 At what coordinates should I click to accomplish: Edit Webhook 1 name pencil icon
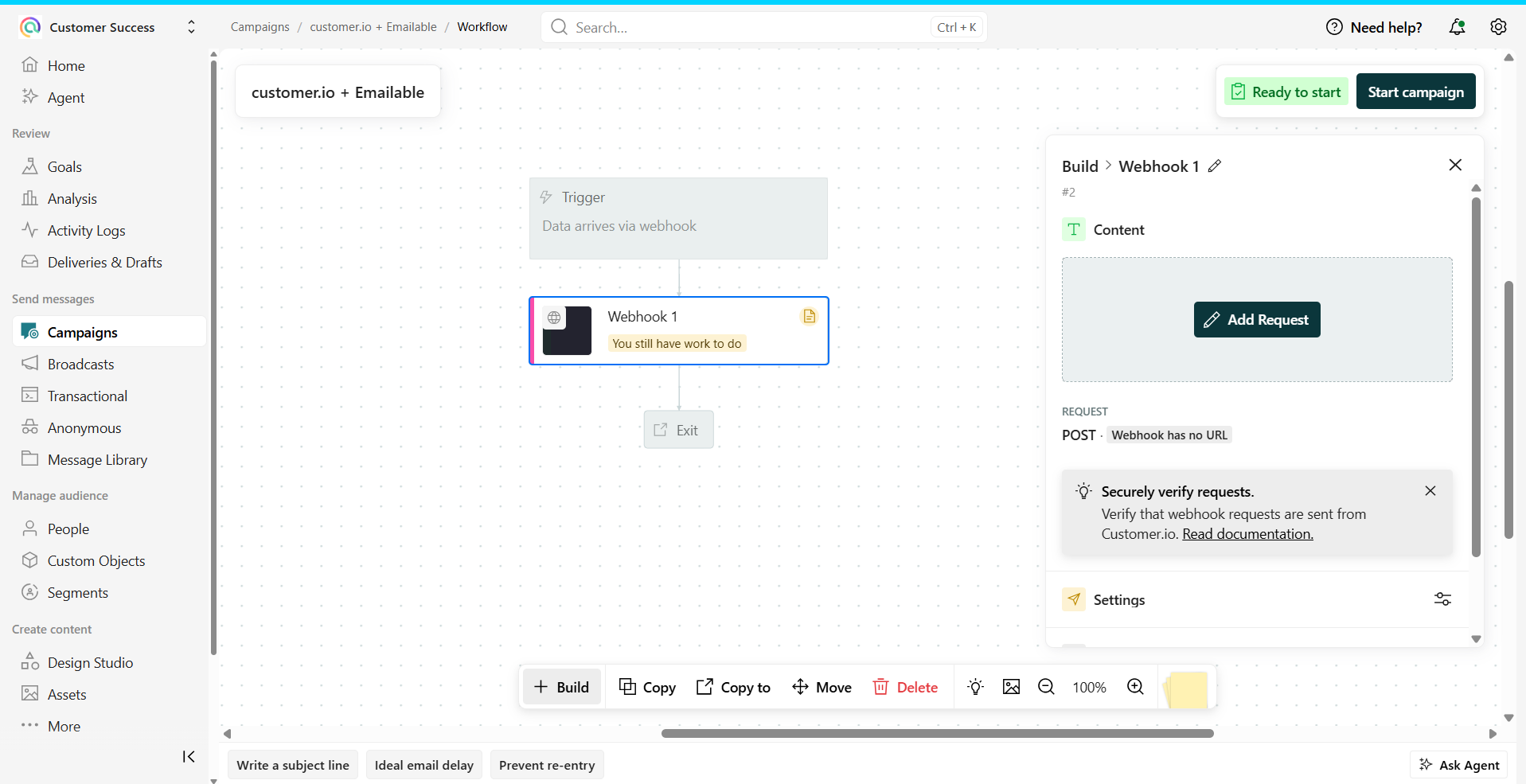point(1215,166)
